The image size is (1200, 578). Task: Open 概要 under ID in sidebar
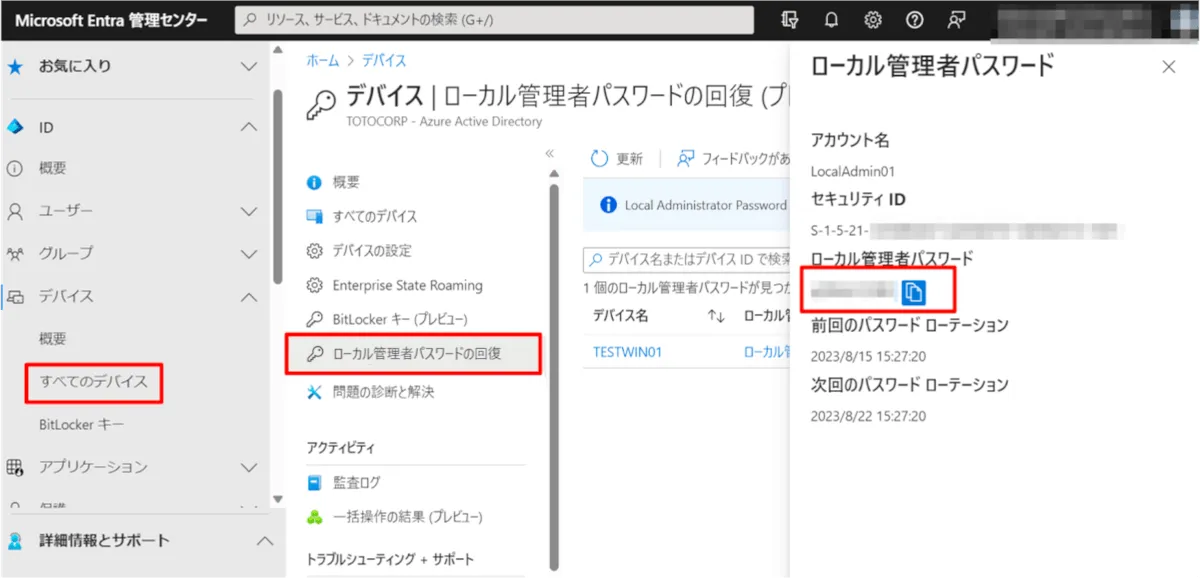53,169
